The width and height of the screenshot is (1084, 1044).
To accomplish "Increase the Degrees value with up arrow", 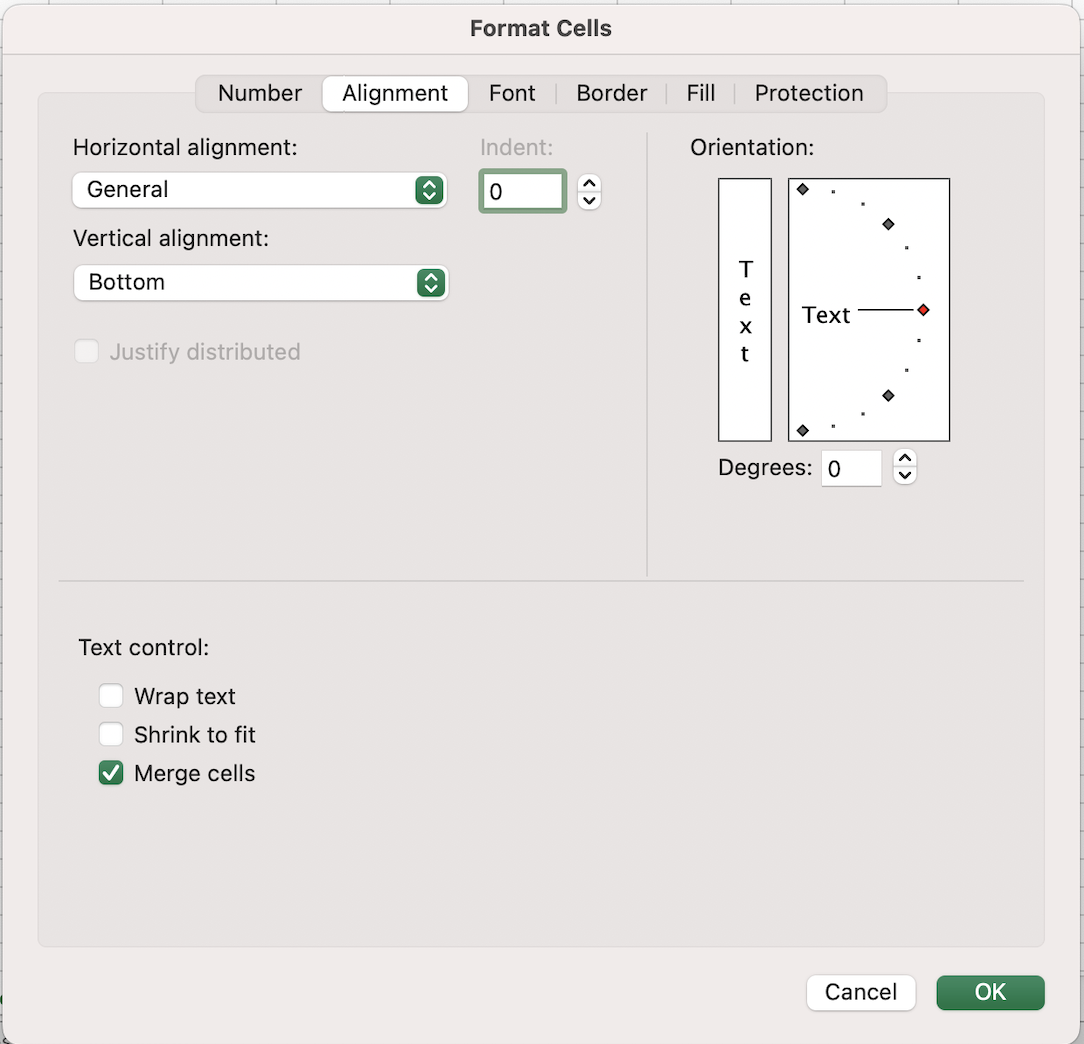I will tap(904, 459).
